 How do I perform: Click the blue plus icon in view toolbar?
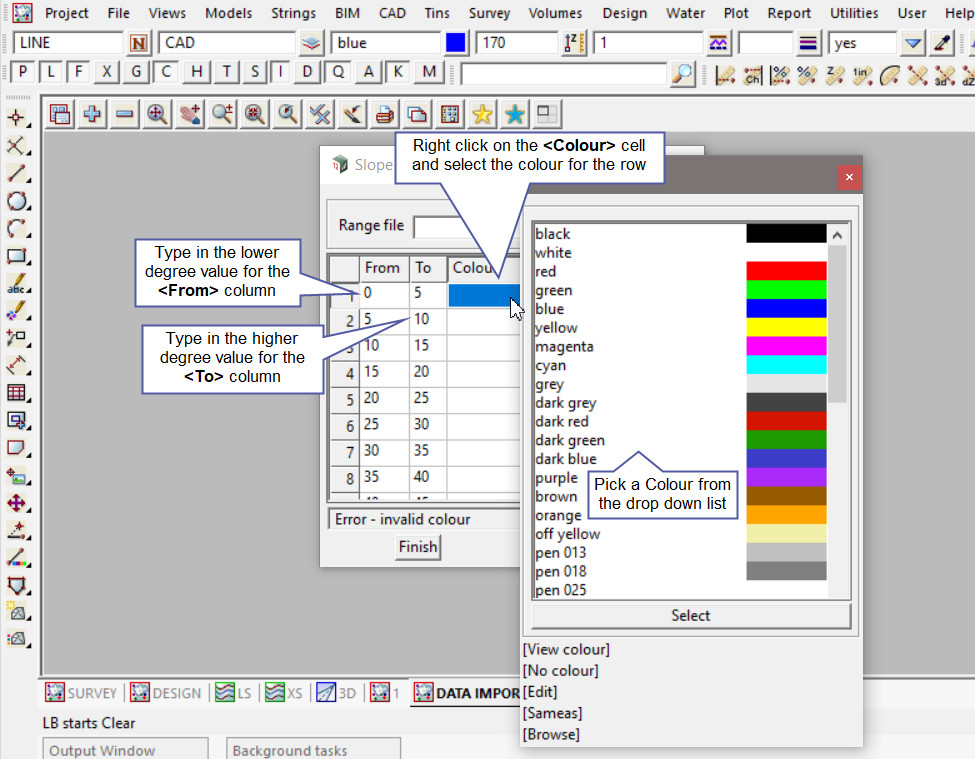point(92,115)
